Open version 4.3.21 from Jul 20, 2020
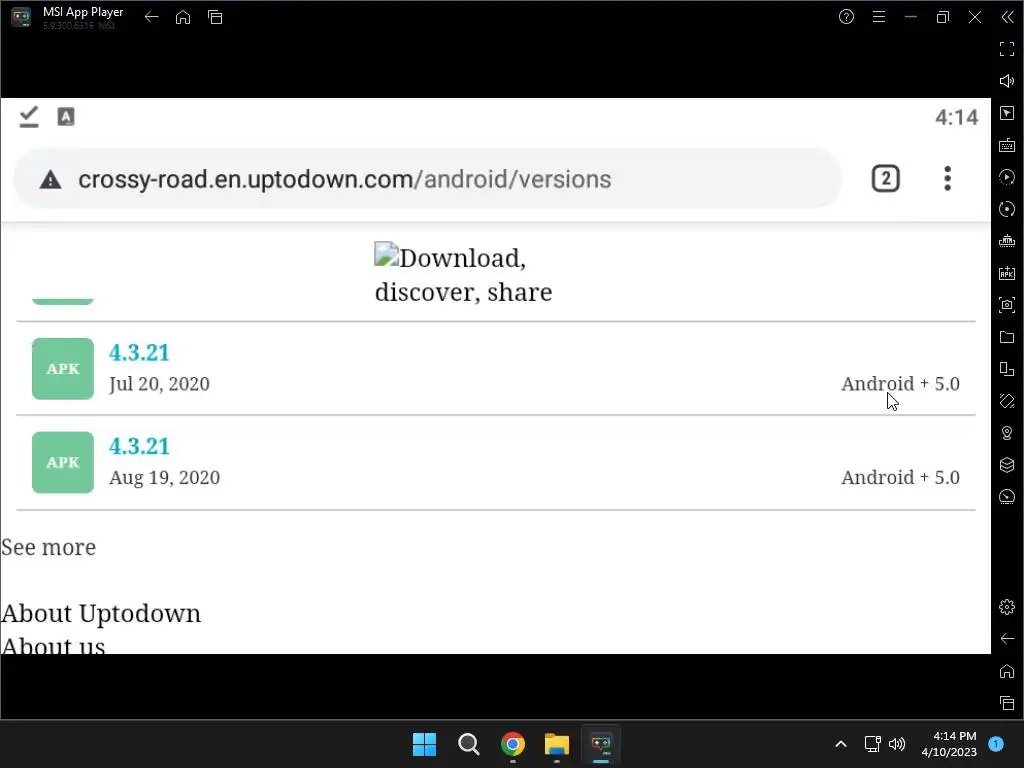1024x768 pixels. [139, 353]
